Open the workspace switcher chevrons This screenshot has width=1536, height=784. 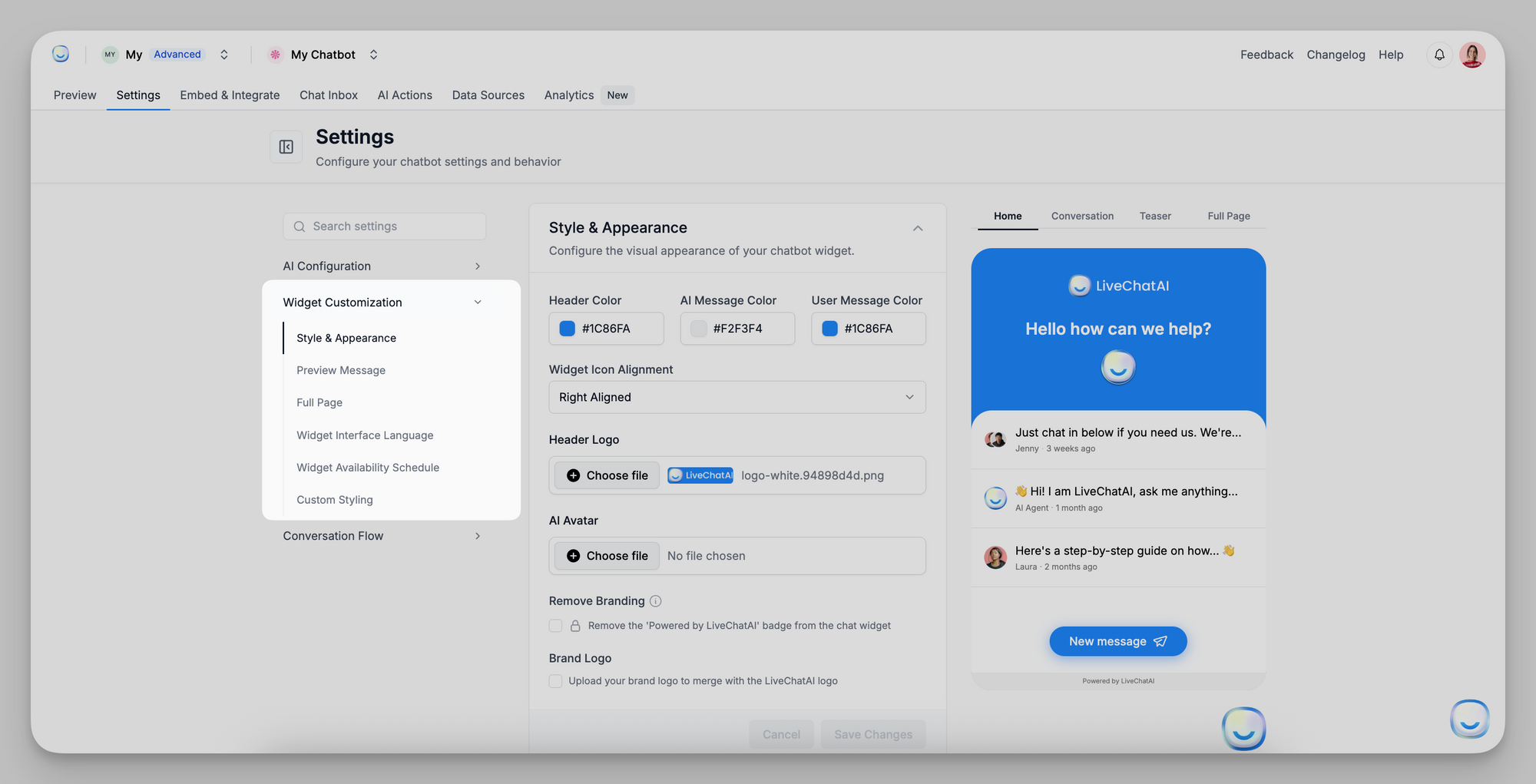click(x=224, y=55)
